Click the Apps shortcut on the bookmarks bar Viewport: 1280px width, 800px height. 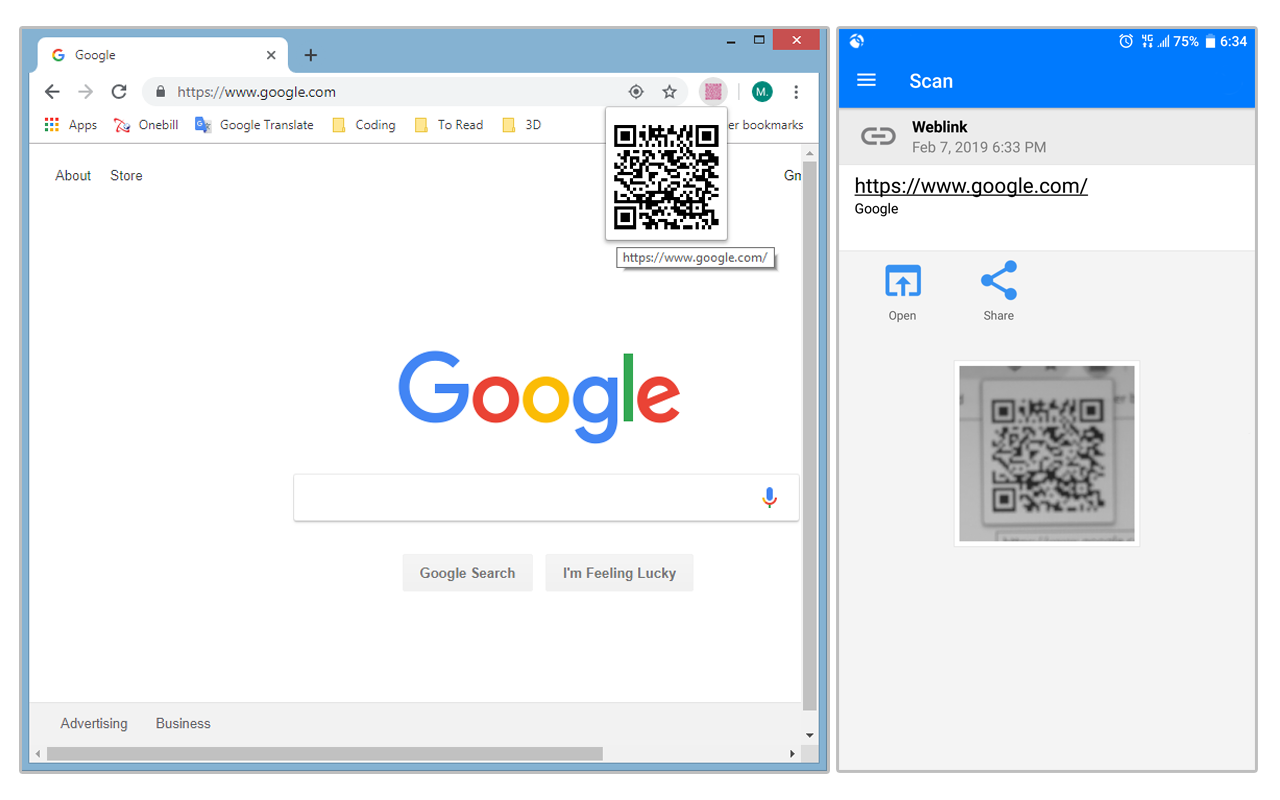pos(70,124)
